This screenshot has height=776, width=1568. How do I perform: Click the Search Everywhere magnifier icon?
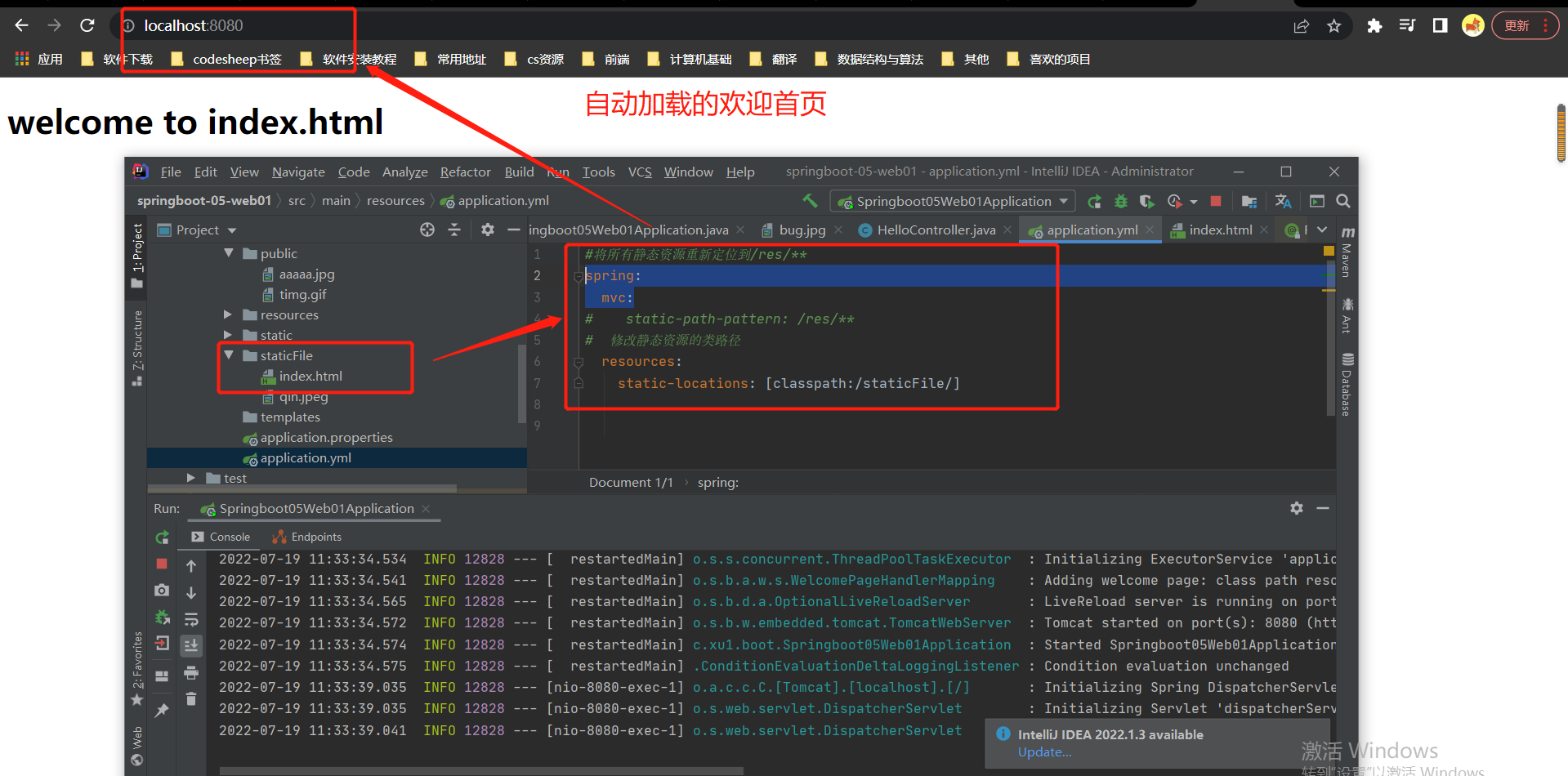[1342, 201]
